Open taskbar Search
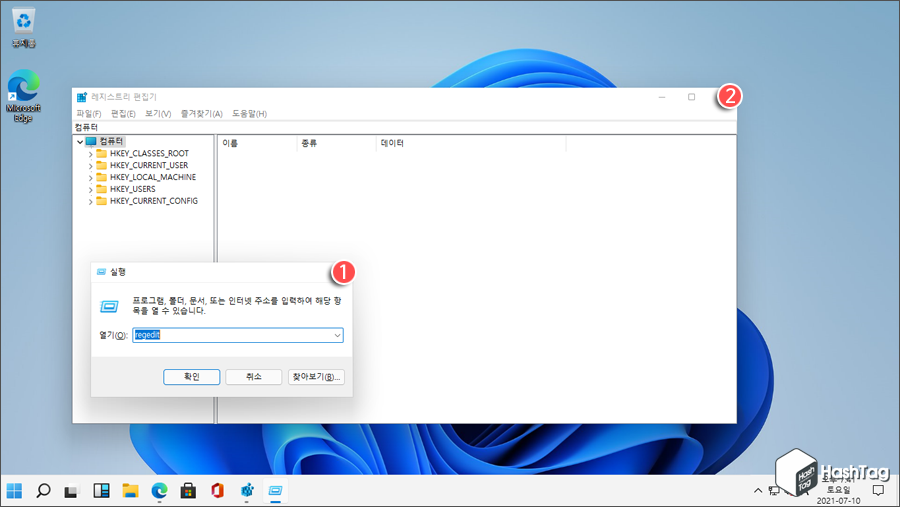This screenshot has height=507, width=900. coord(43,491)
